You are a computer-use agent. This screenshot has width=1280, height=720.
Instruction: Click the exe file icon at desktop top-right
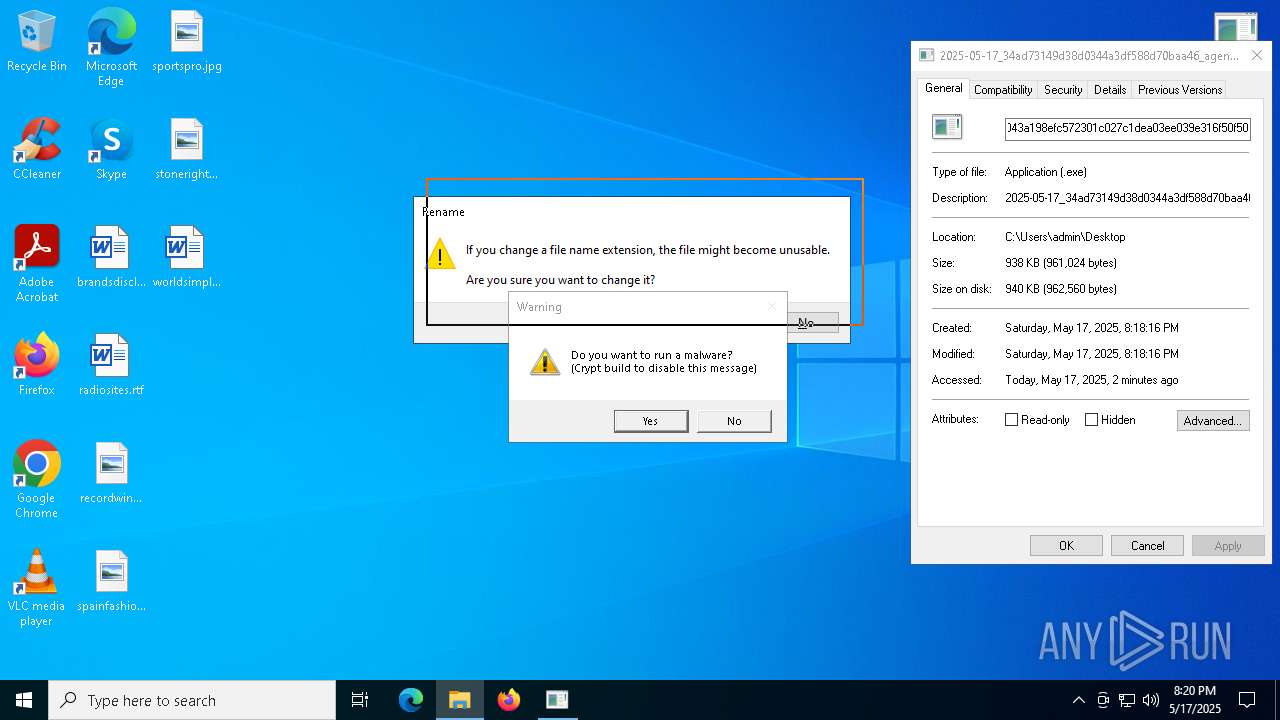click(x=1236, y=27)
